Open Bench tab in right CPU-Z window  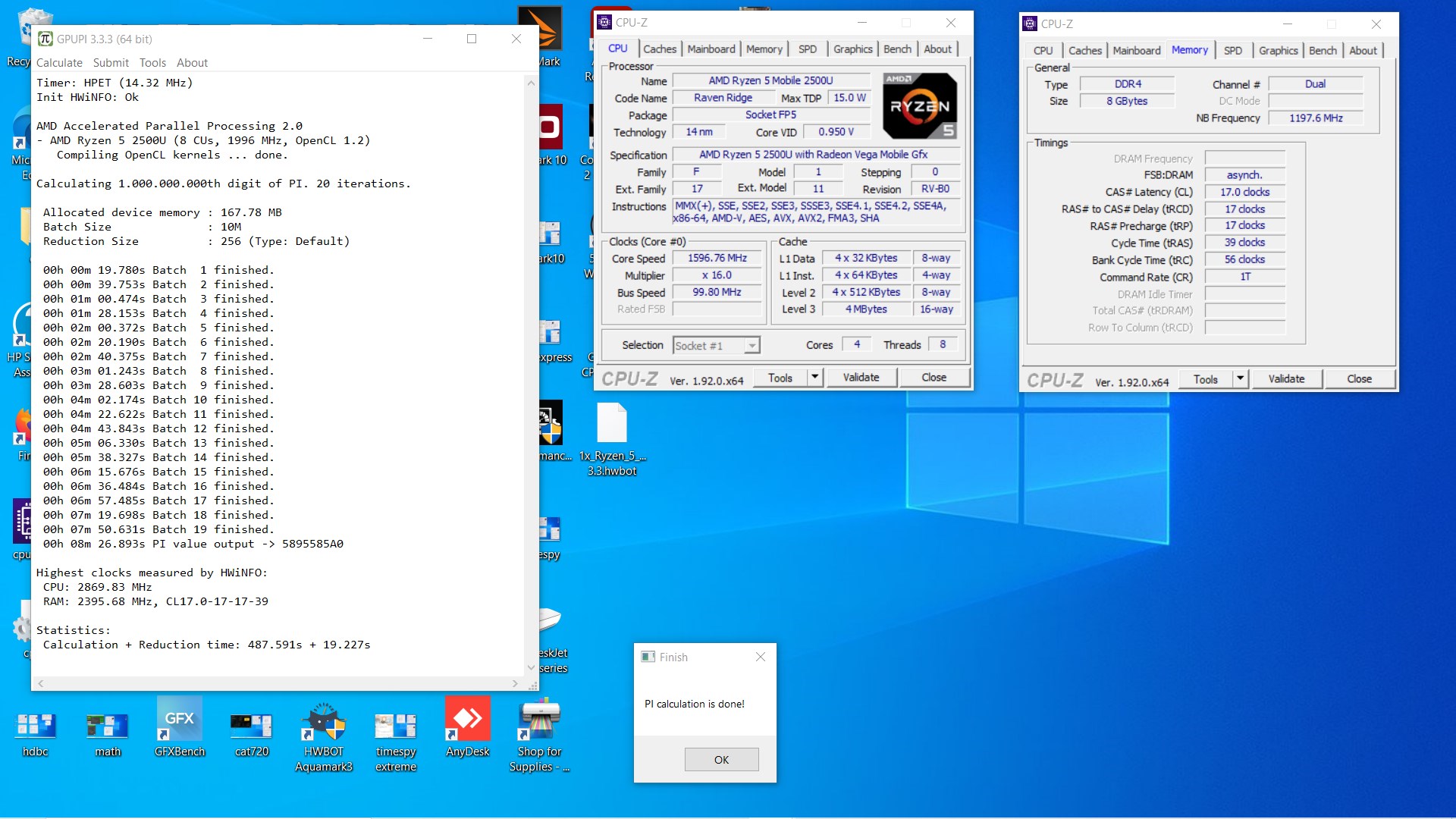[1323, 50]
